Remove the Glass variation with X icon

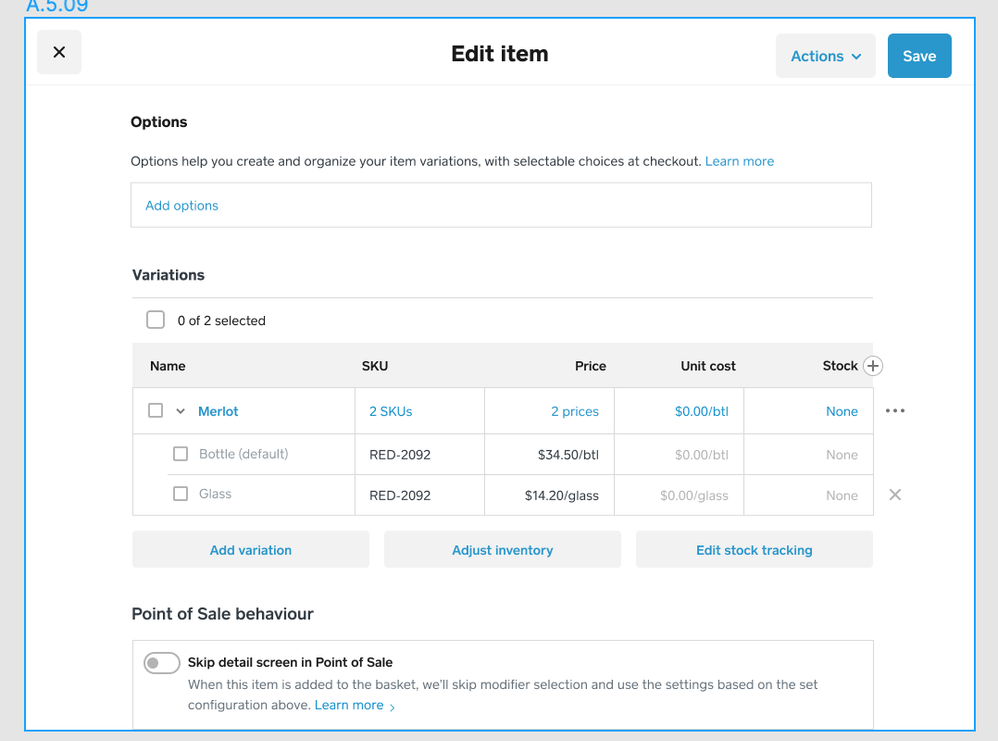pos(895,495)
